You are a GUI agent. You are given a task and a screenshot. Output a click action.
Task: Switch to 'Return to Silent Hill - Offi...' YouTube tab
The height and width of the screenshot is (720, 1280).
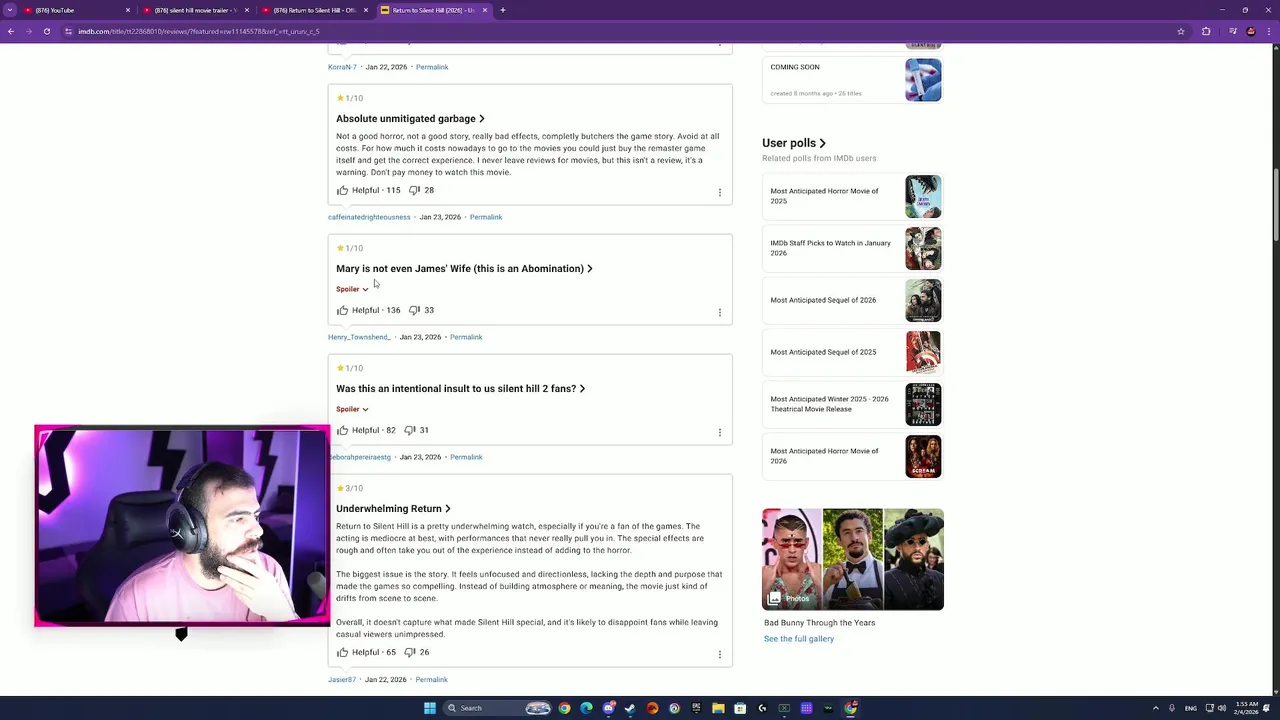click(314, 10)
